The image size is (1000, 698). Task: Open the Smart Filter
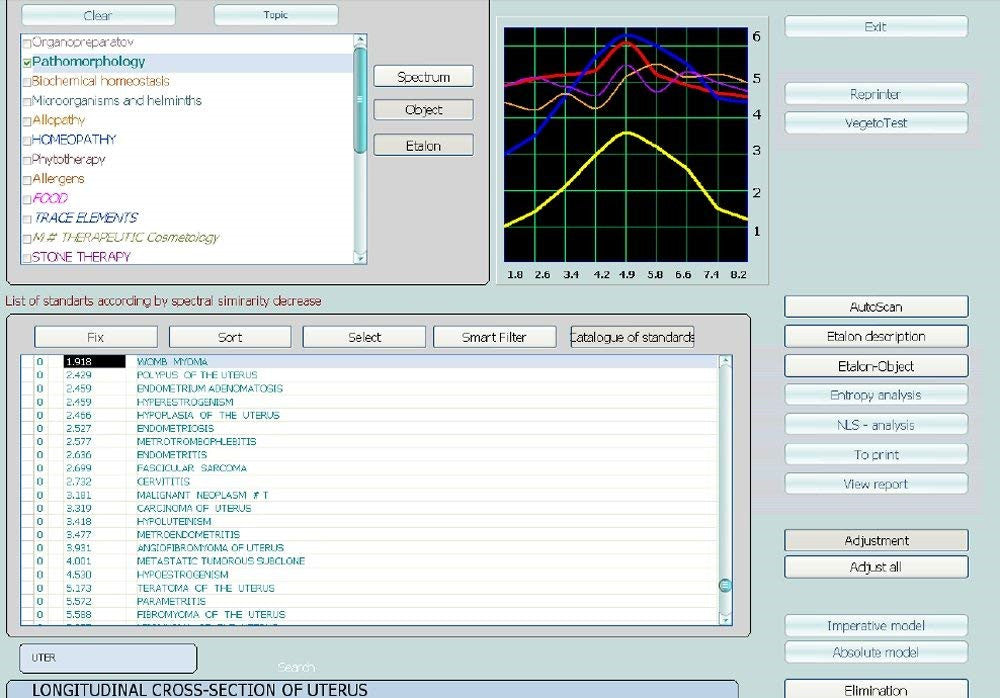pyautogui.click(x=494, y=337)
